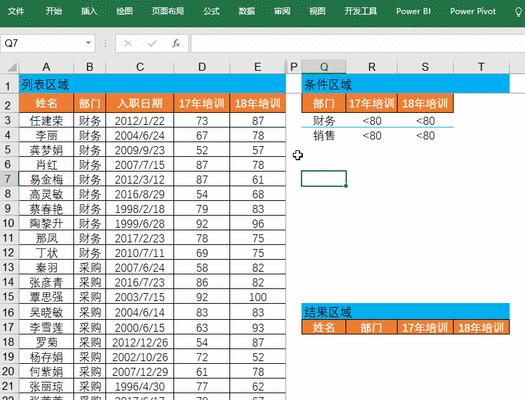
Task: Select column S header
Action: point(425,67)
